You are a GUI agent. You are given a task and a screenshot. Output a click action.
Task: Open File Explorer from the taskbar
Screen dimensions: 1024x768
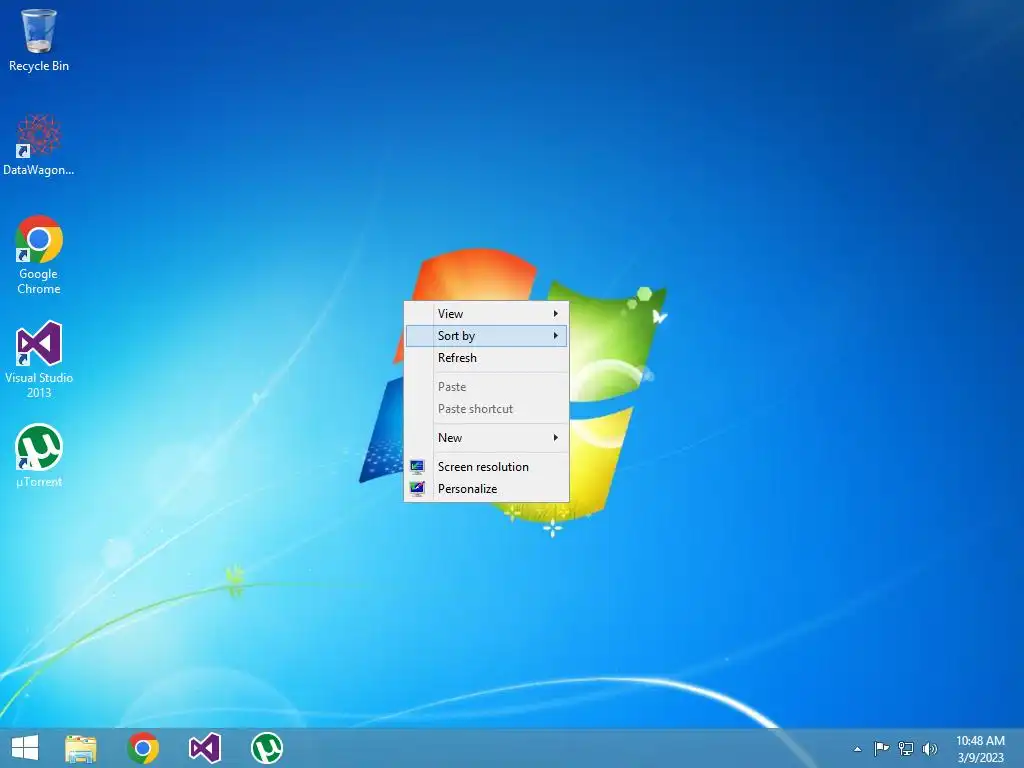[x=81, y=748]
